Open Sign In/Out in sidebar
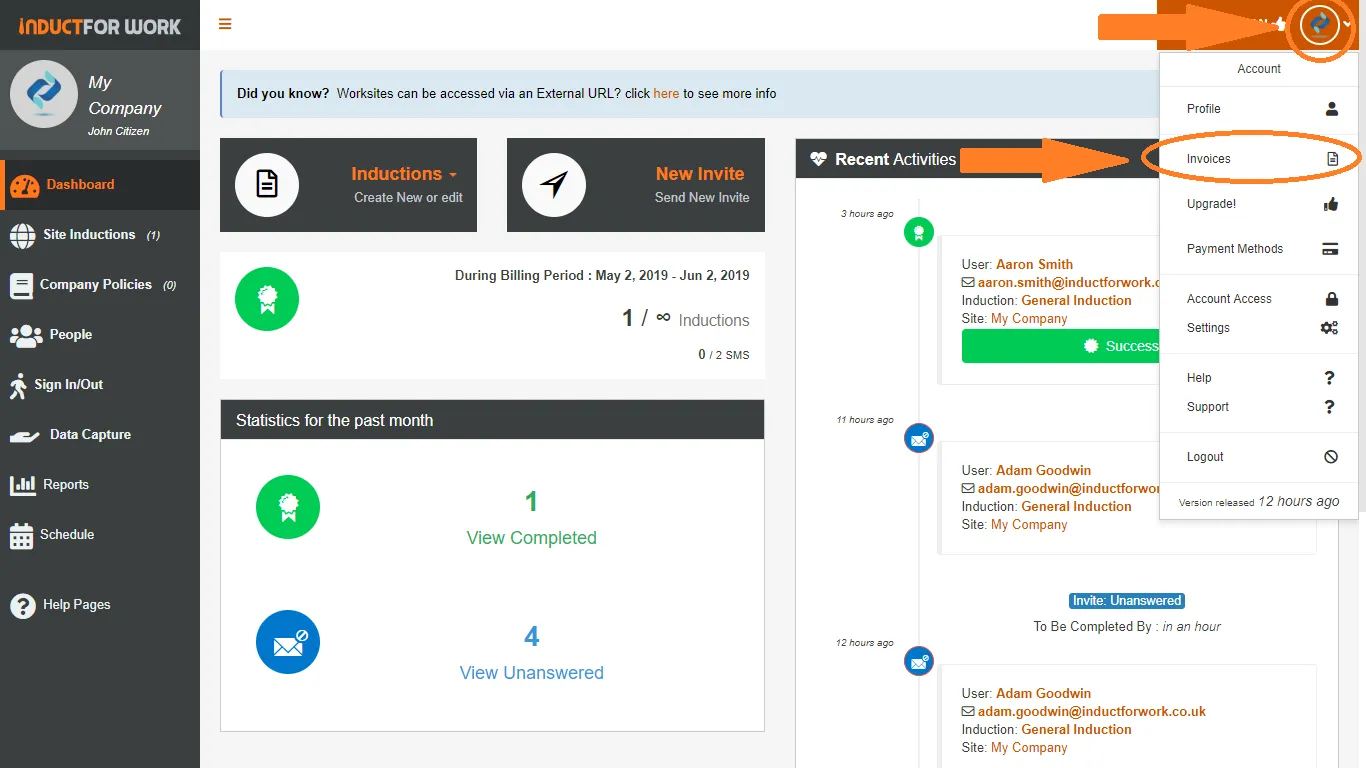1366x768 pixels. pos(100,385)
